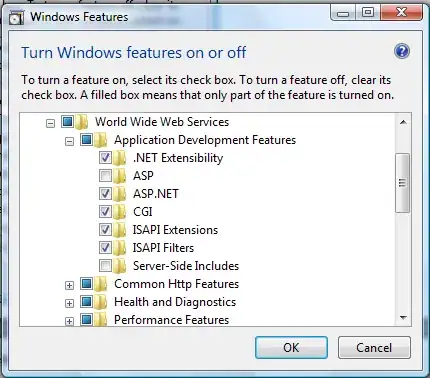This screenshot has width=430, height=378.
Task: Select the ISAPI Filters label text
Action: (163, 248)
